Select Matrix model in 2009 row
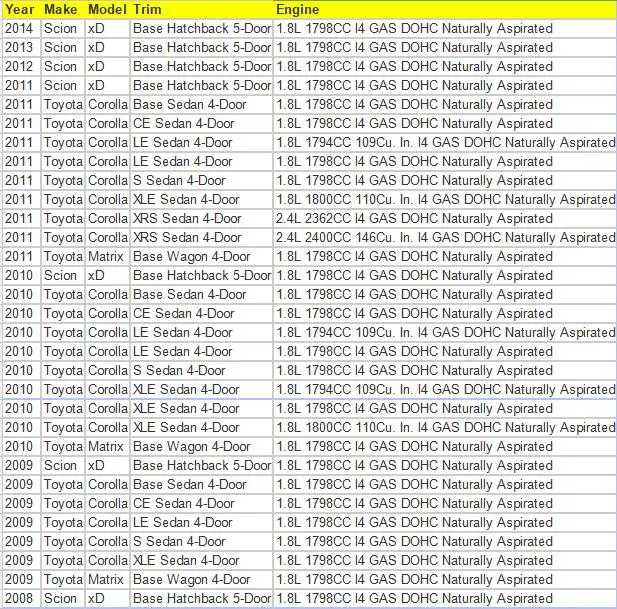Screen dimensions: 617x609 click(107, 579)
